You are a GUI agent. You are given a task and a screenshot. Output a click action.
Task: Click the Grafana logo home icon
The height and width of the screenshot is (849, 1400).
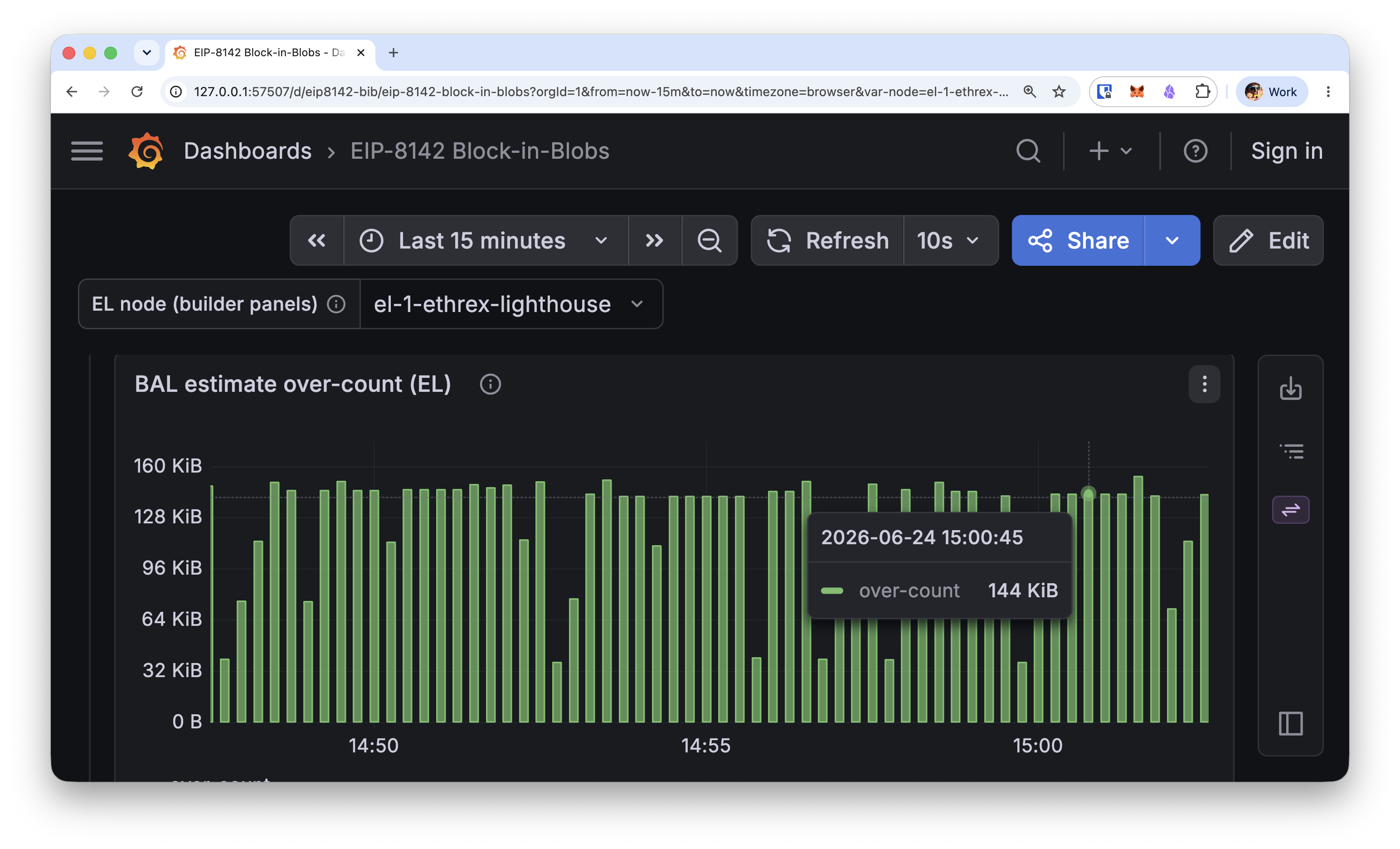[146, 151]
